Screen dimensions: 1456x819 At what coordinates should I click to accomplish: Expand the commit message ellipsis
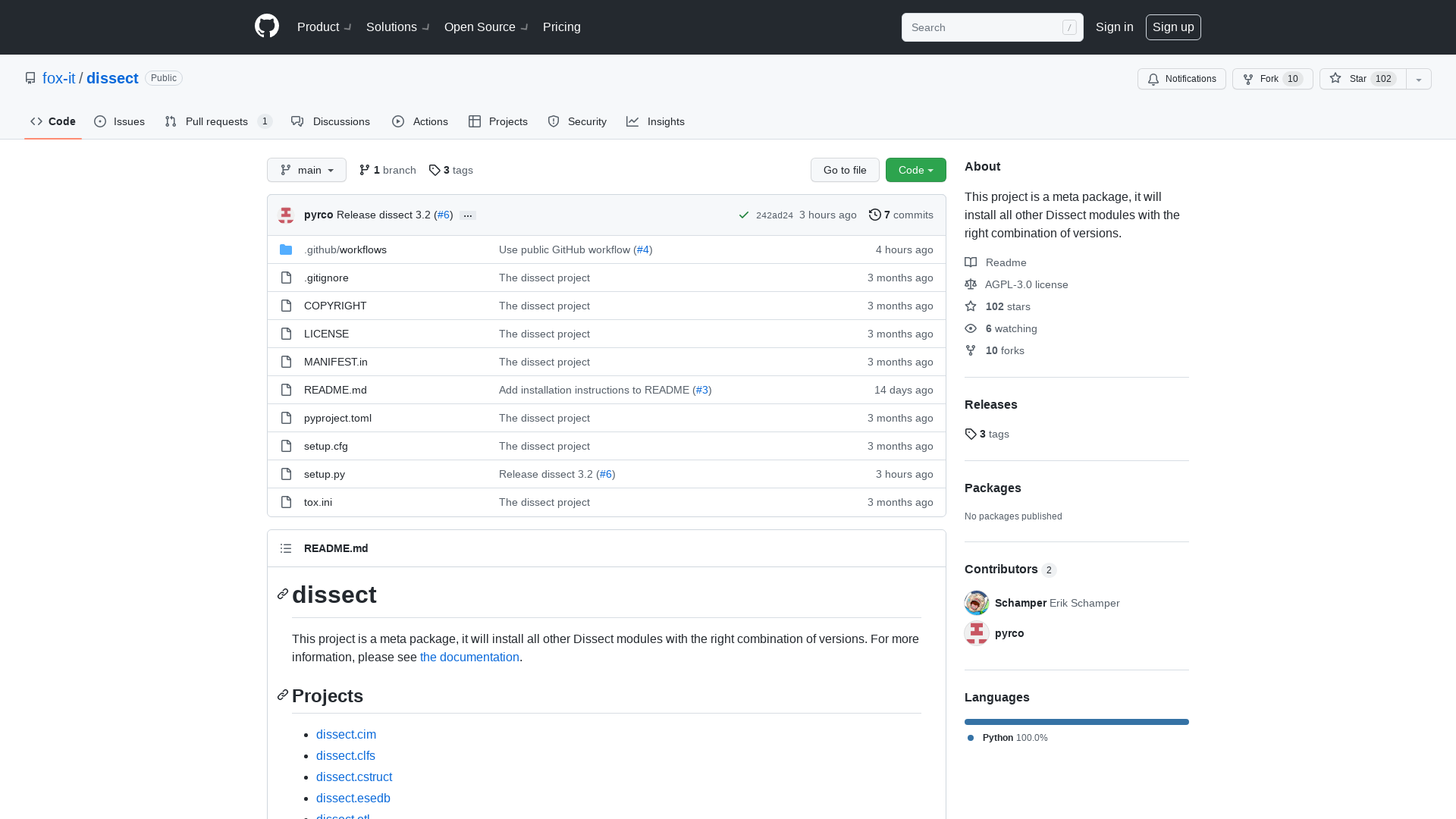point(468,215)
